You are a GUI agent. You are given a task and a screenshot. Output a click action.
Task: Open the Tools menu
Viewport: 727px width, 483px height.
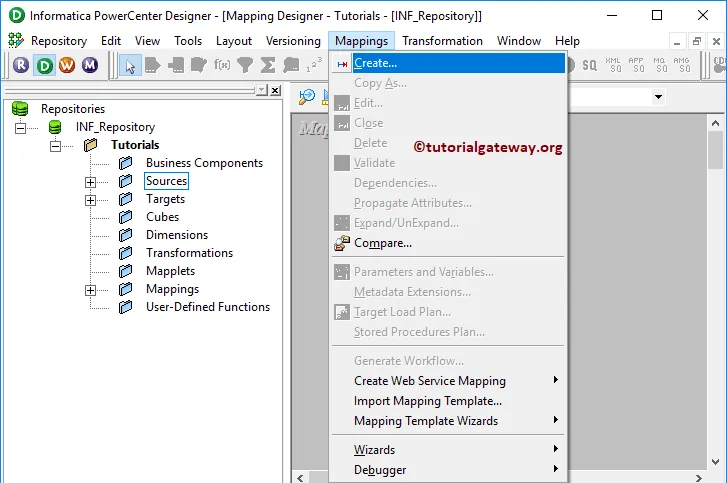coord(188,41)
